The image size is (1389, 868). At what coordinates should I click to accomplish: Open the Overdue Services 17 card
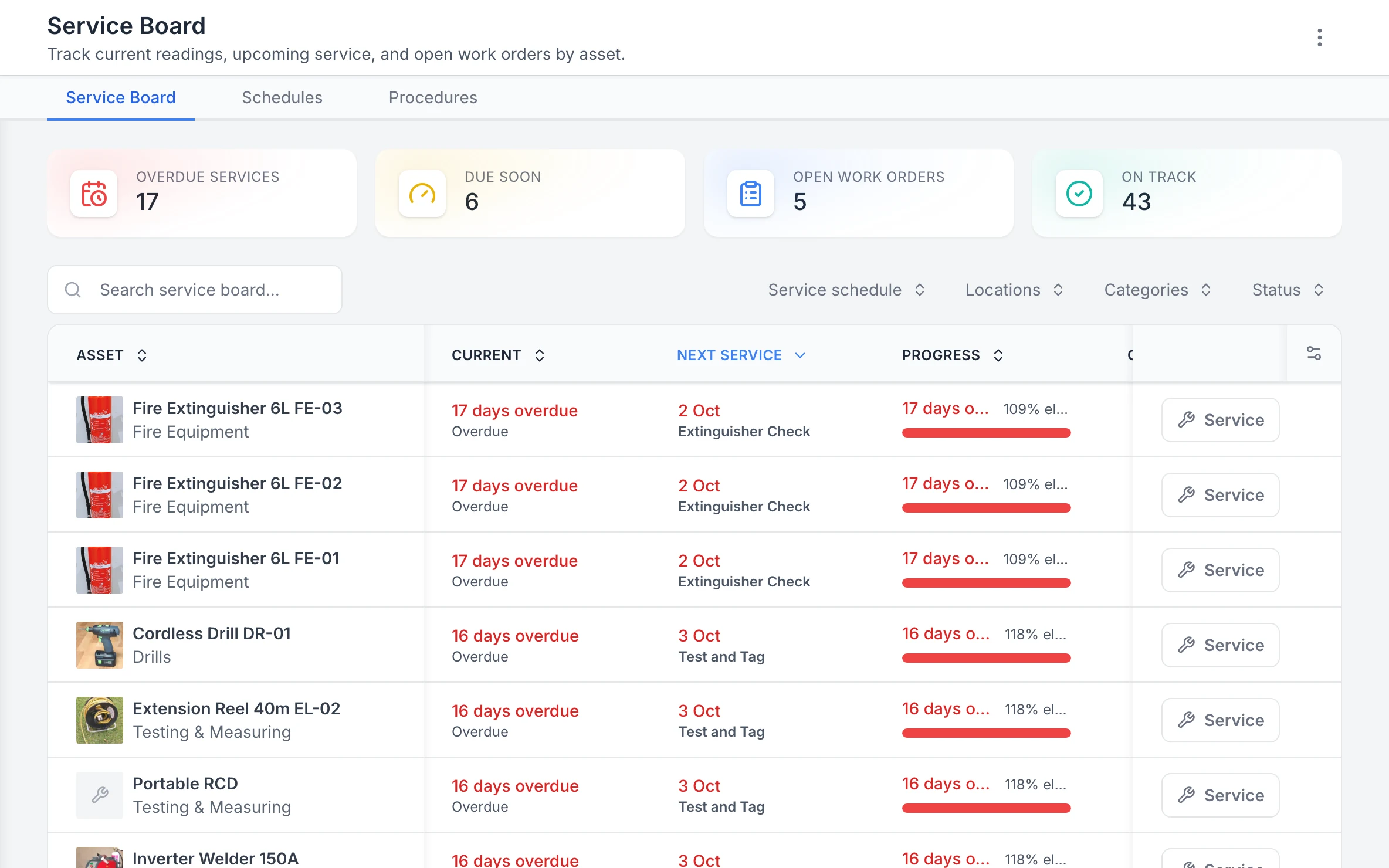coord(202,193)
